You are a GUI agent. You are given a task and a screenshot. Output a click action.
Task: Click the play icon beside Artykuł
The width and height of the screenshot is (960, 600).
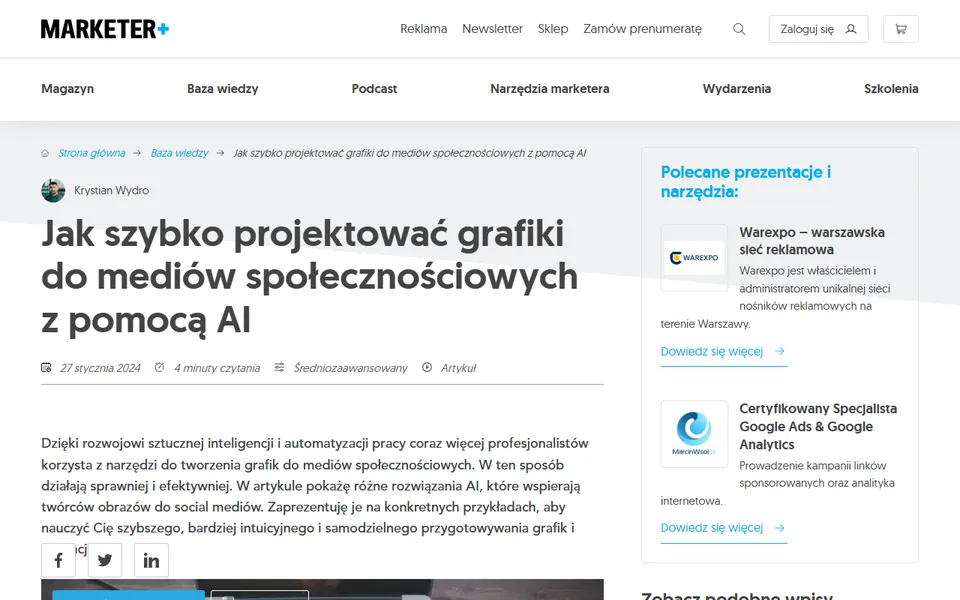point(427,367)
